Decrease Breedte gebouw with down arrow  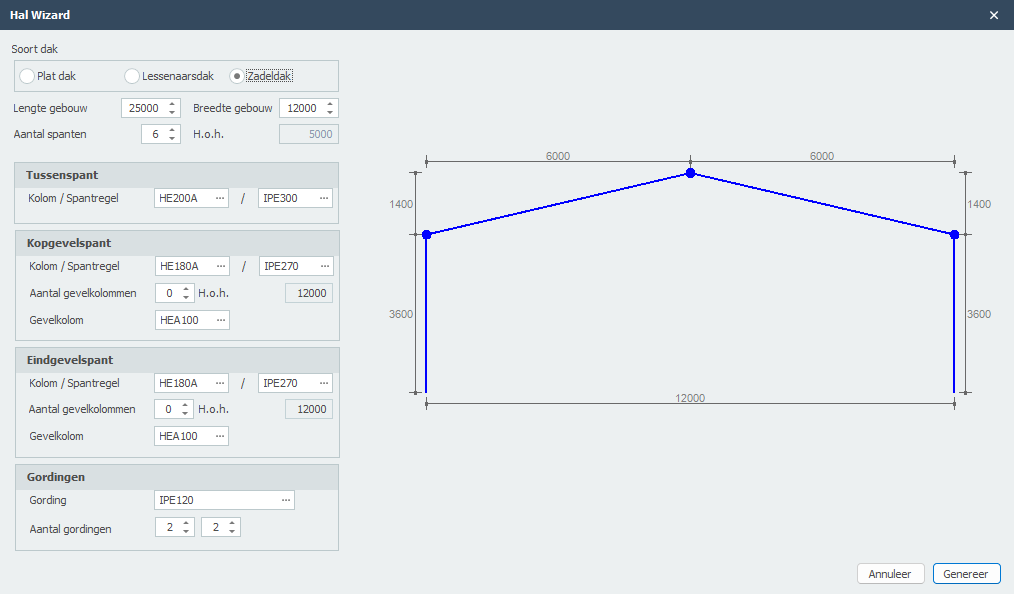click(331, 113)
